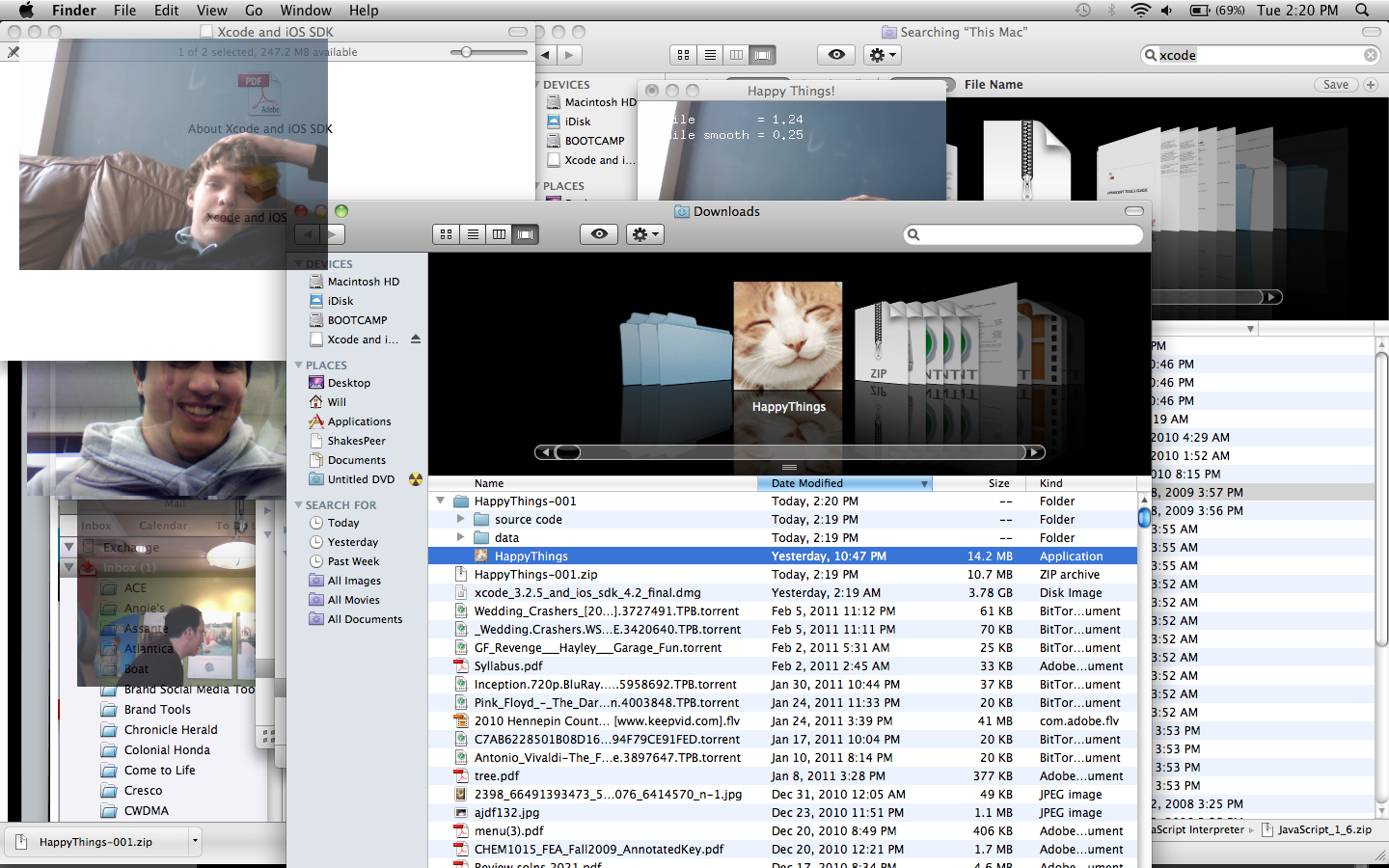Collapse the HappyThings-001 folder

441,502
